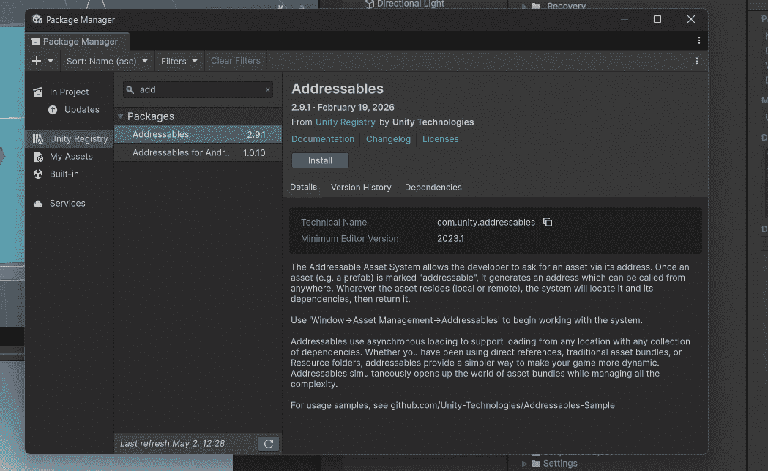Open the Package Manager tab options menu

click(698, 41)
